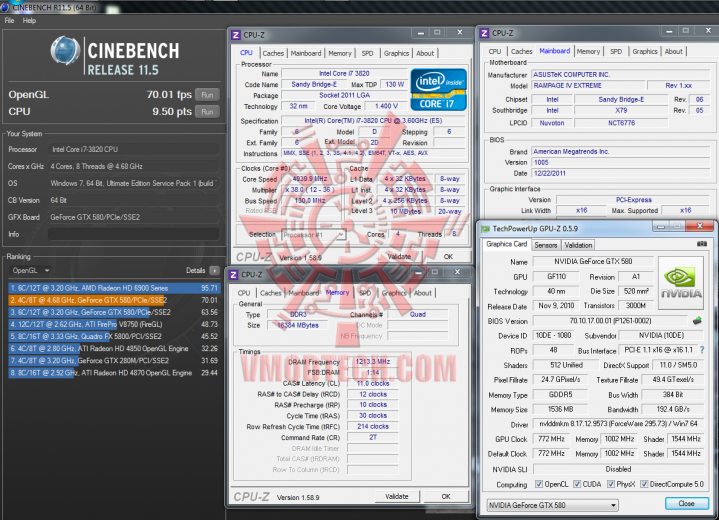719x520 pixels.
Task: Toggle the DirectCompute 5.0 checkbox
Action: (644, 484)
